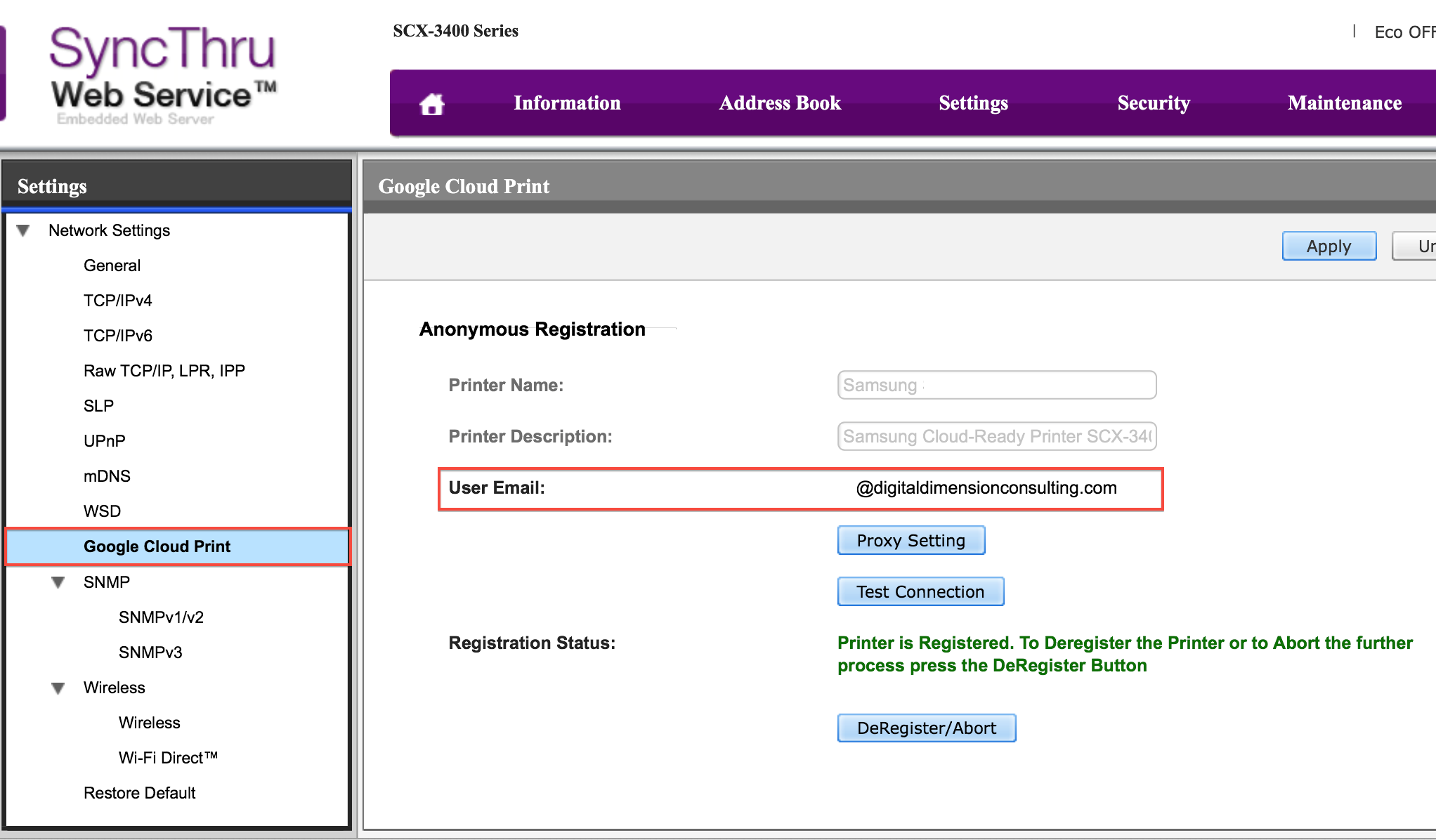Click the Printer Description field
Image resolution: width=1436 pixels, height=840 pixels.
pos(996,436)
